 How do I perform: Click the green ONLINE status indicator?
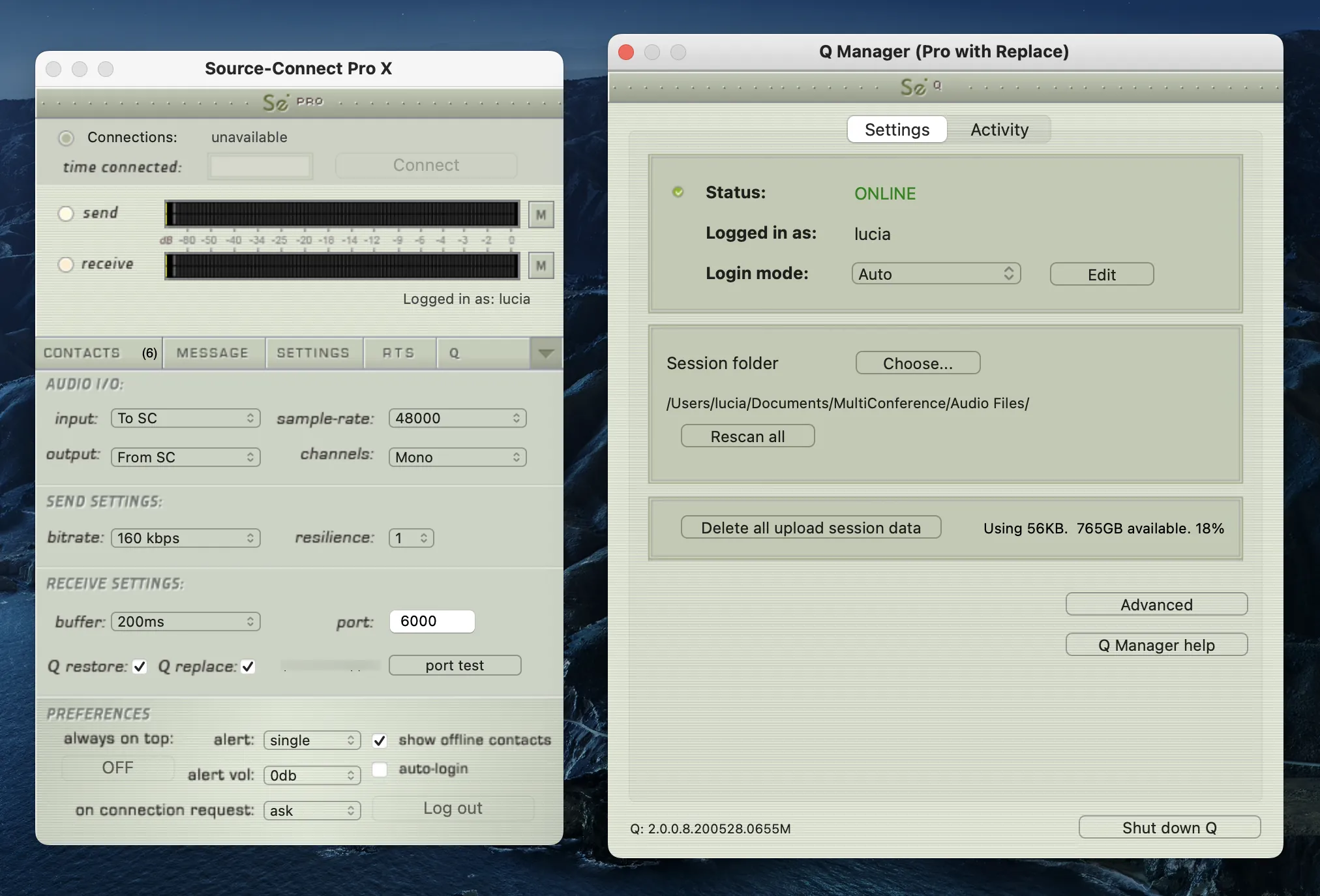pyautogui.click(x=678, y=192)
